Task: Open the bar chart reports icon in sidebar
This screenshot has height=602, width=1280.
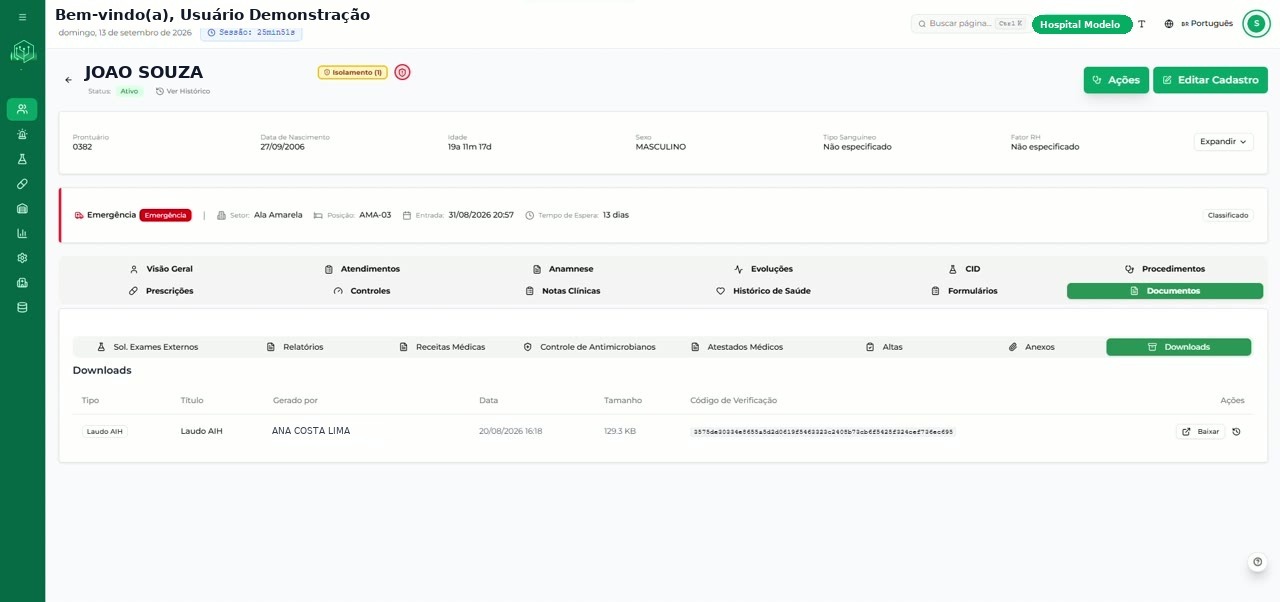Action: [22, 233]
